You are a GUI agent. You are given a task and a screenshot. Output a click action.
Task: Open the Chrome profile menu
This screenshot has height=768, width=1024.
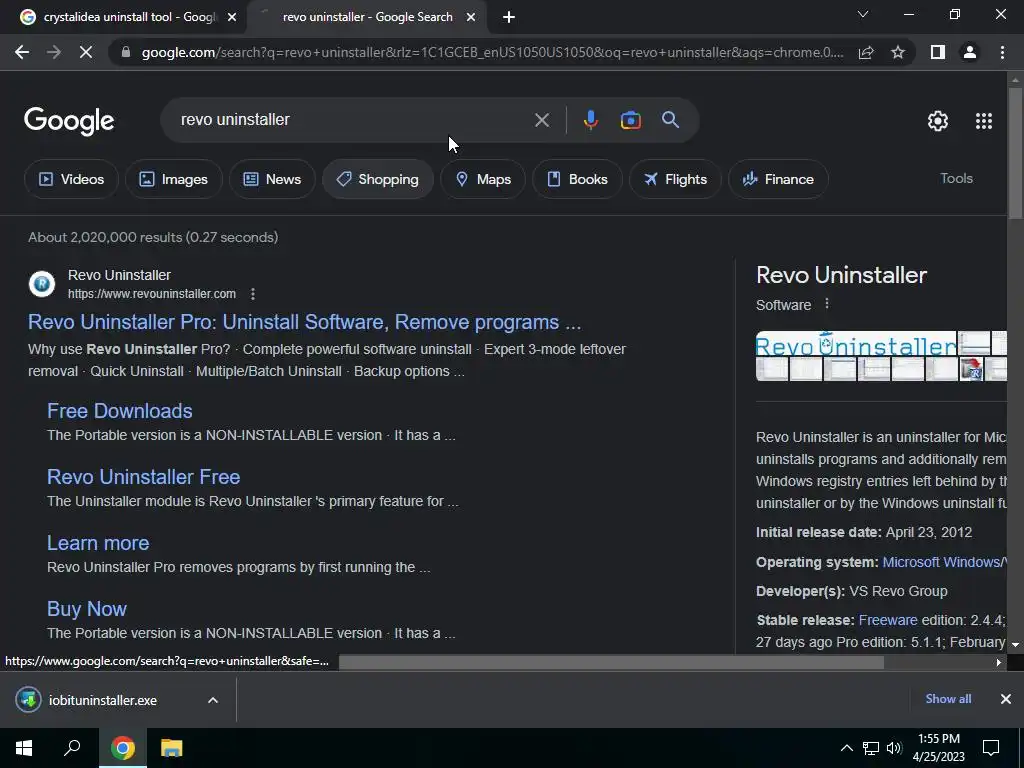[970, 52]
